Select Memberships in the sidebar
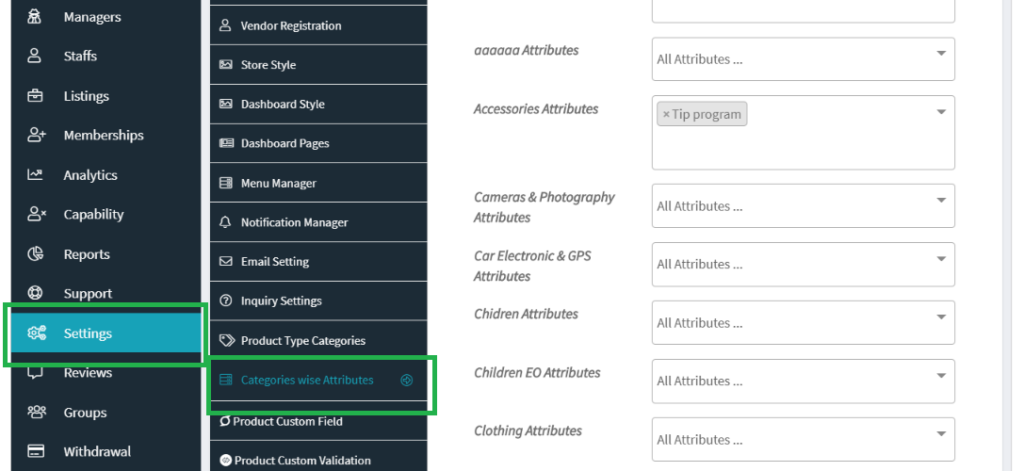Screen dimensions: 1024x471 pyautogui.click(x=106, y=135)
